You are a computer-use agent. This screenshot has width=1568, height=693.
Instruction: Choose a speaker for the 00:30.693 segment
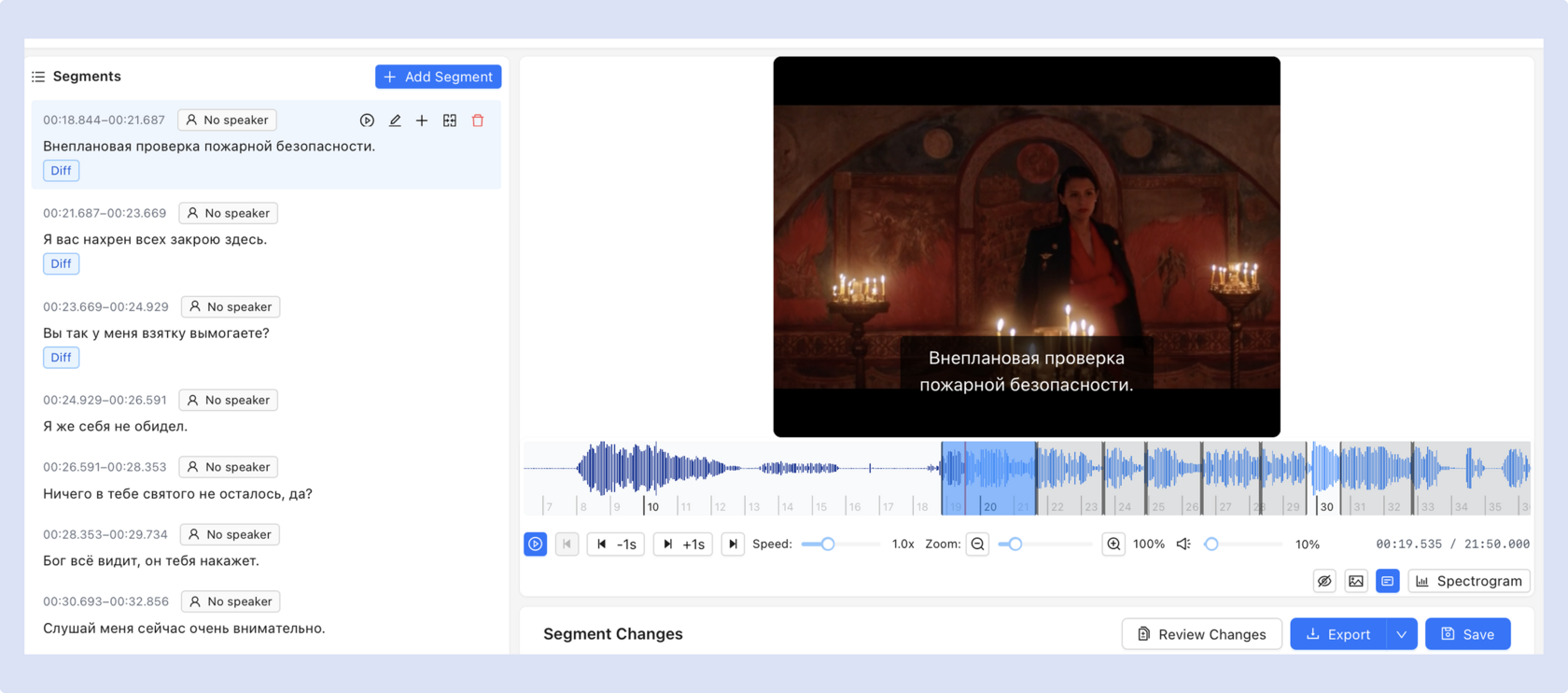click(231, 601)
